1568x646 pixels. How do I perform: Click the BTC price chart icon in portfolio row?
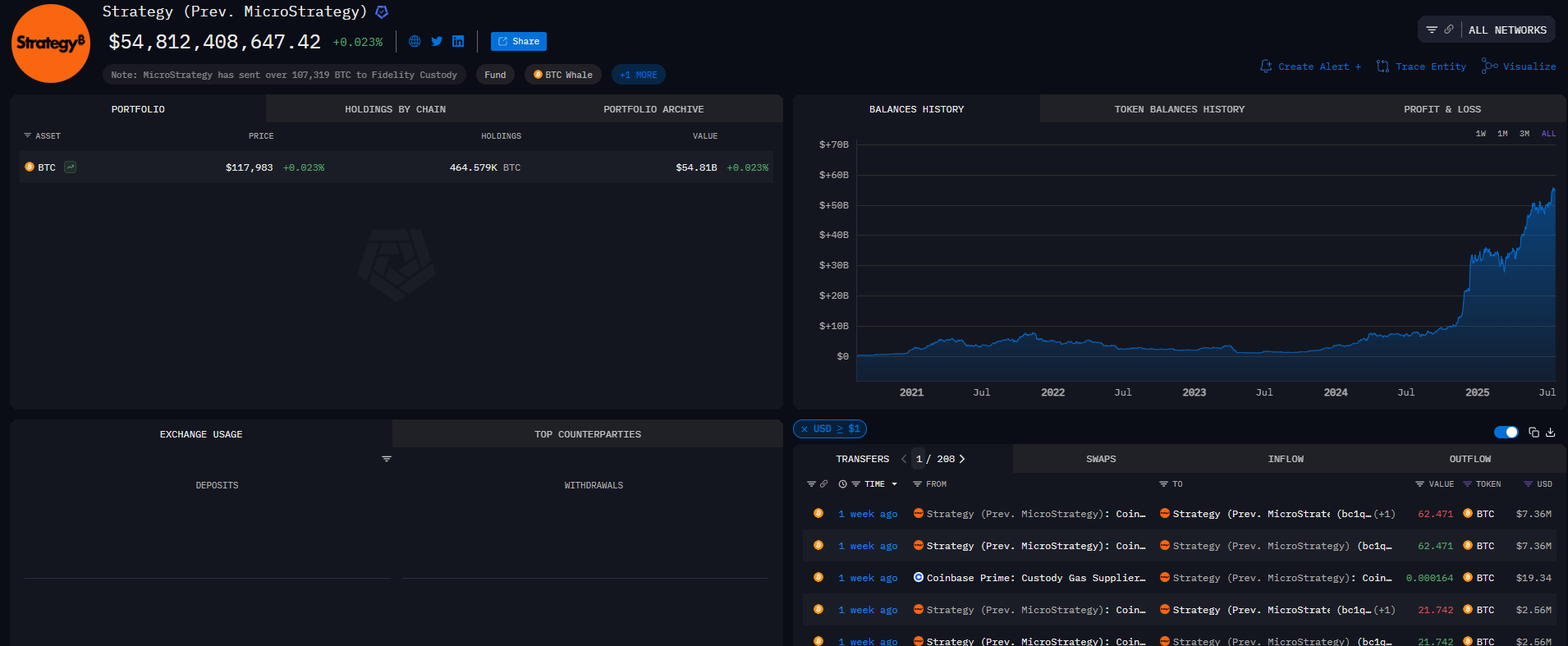(71, 167)
